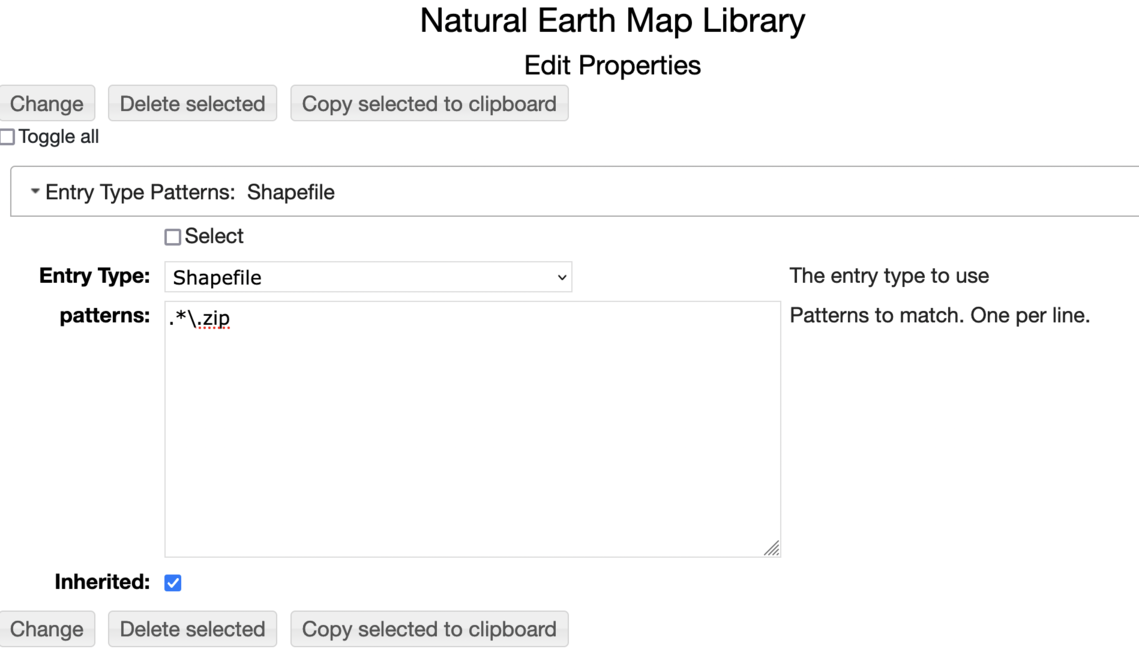The width and height of the screenshot is (1139, 670).
Task: Uncheck the Inherited checkbox
Action: pos(173,583)
